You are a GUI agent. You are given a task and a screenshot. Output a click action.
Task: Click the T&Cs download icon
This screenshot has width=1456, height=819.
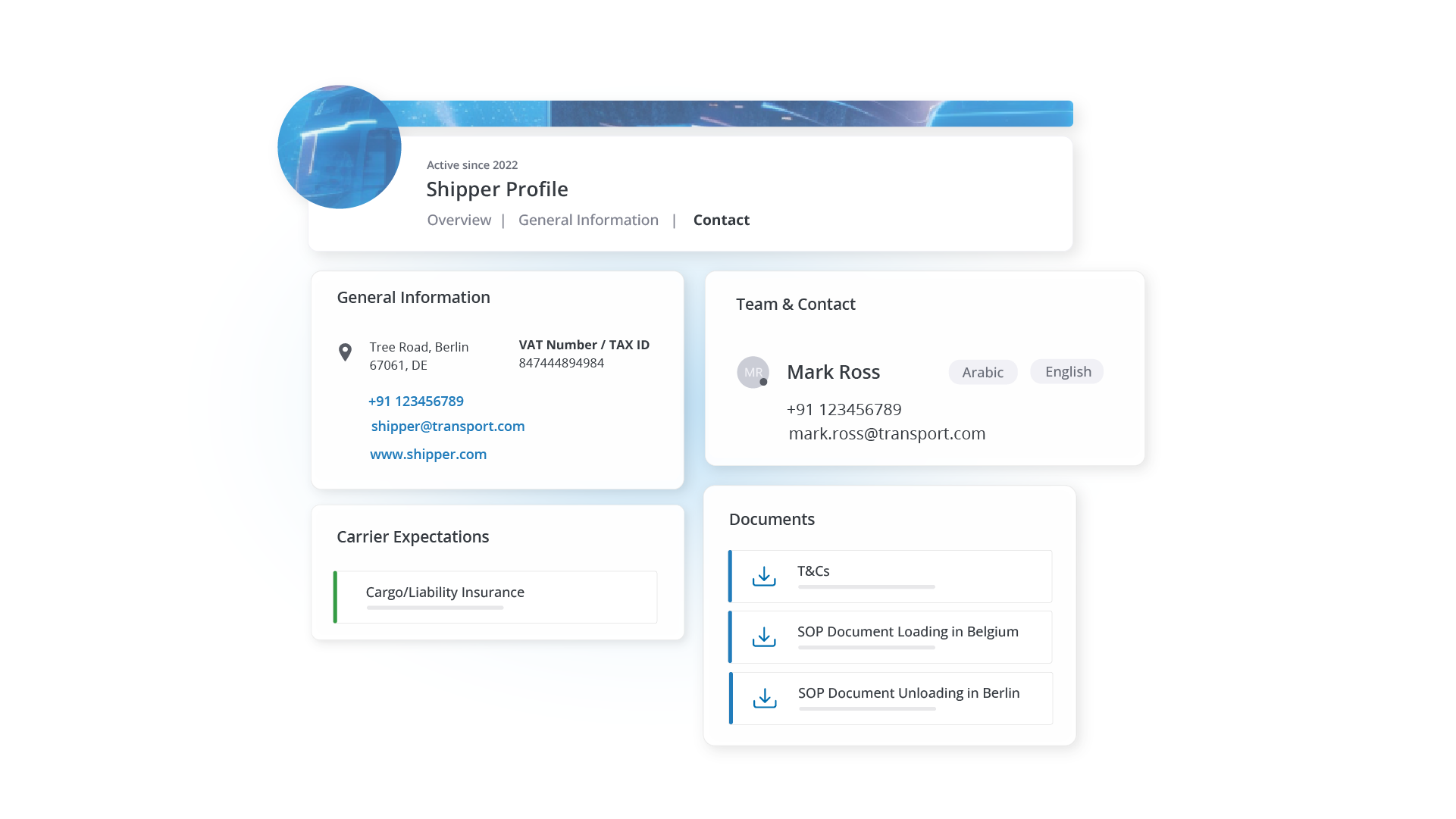[x=764, y=577]
